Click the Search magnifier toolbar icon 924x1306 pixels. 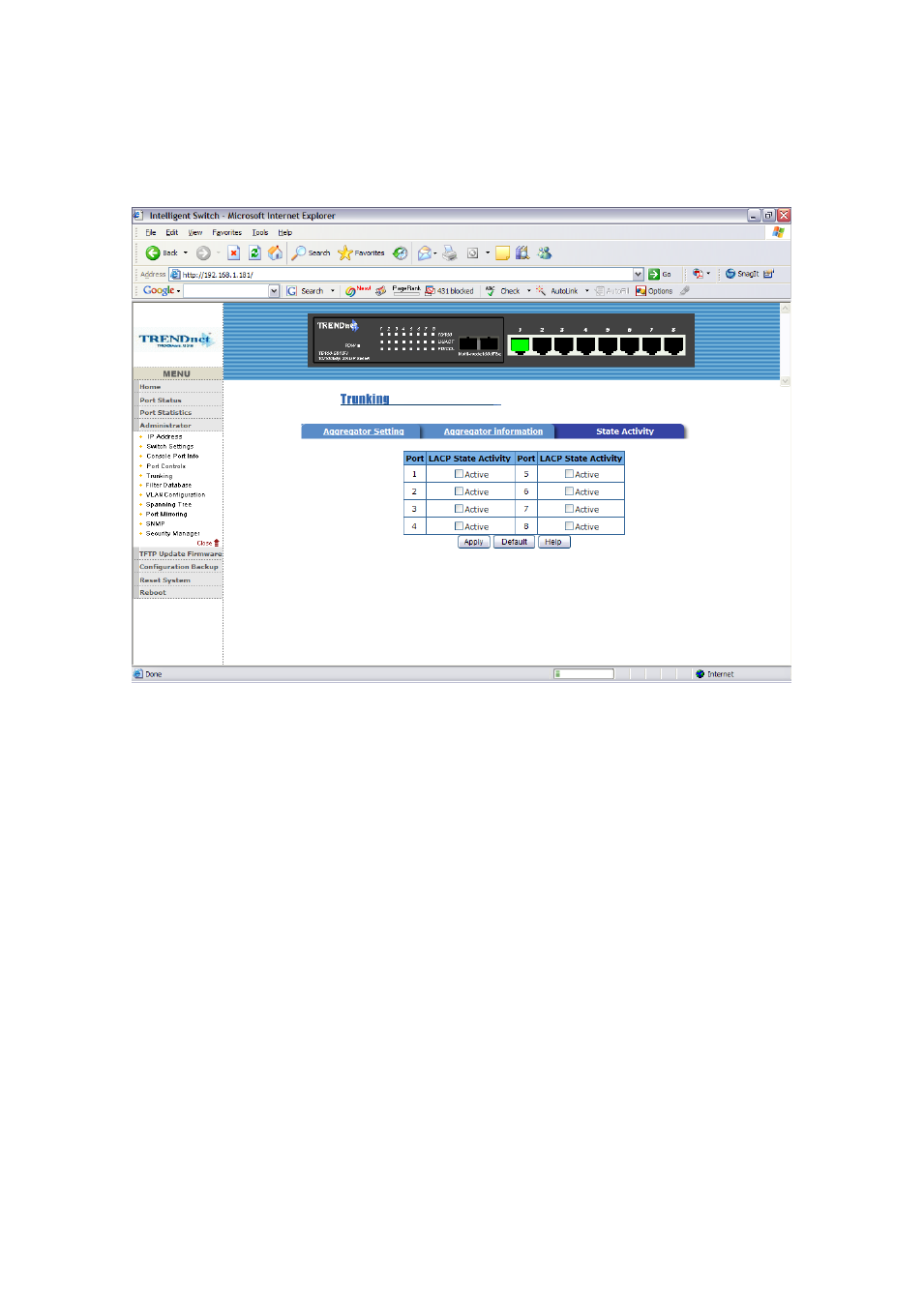299,252
